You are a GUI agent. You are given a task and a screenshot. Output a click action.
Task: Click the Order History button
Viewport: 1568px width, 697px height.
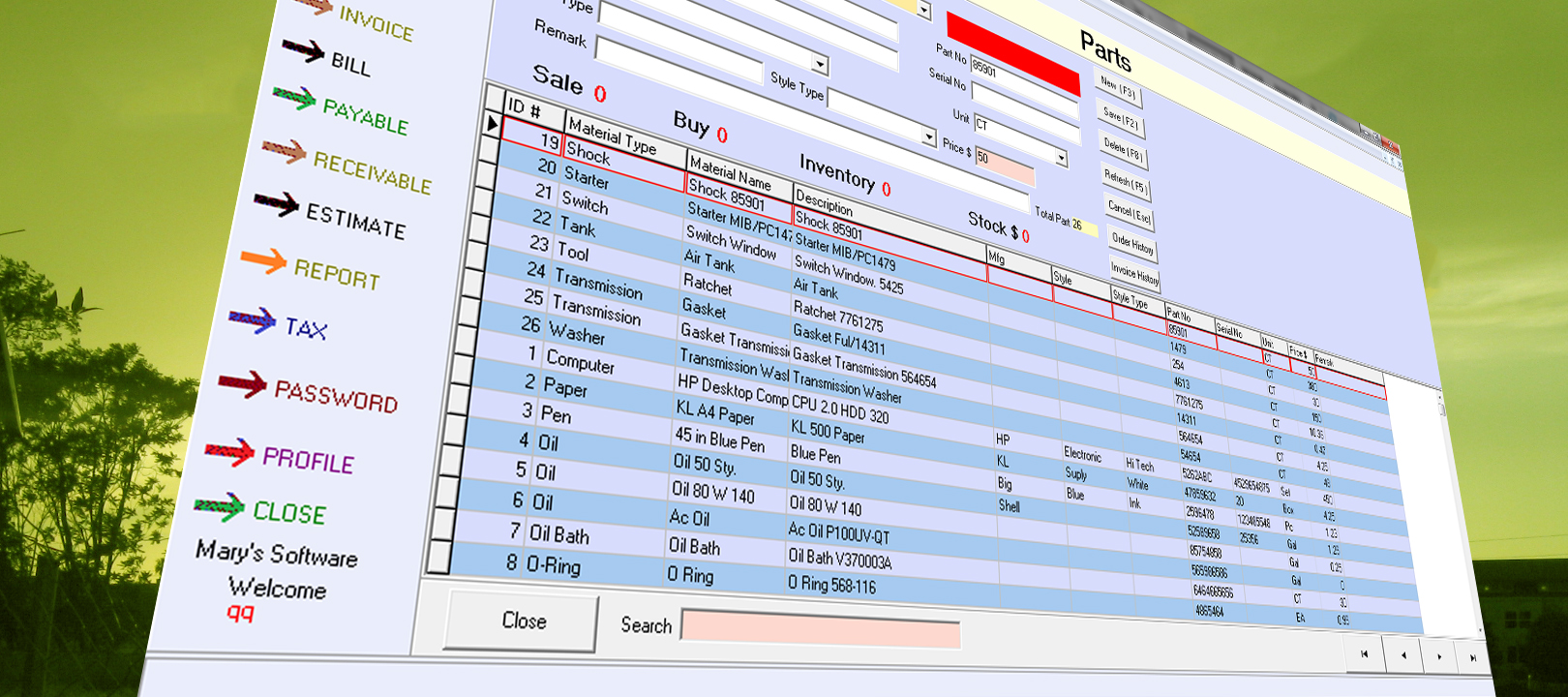(1132, 243)
